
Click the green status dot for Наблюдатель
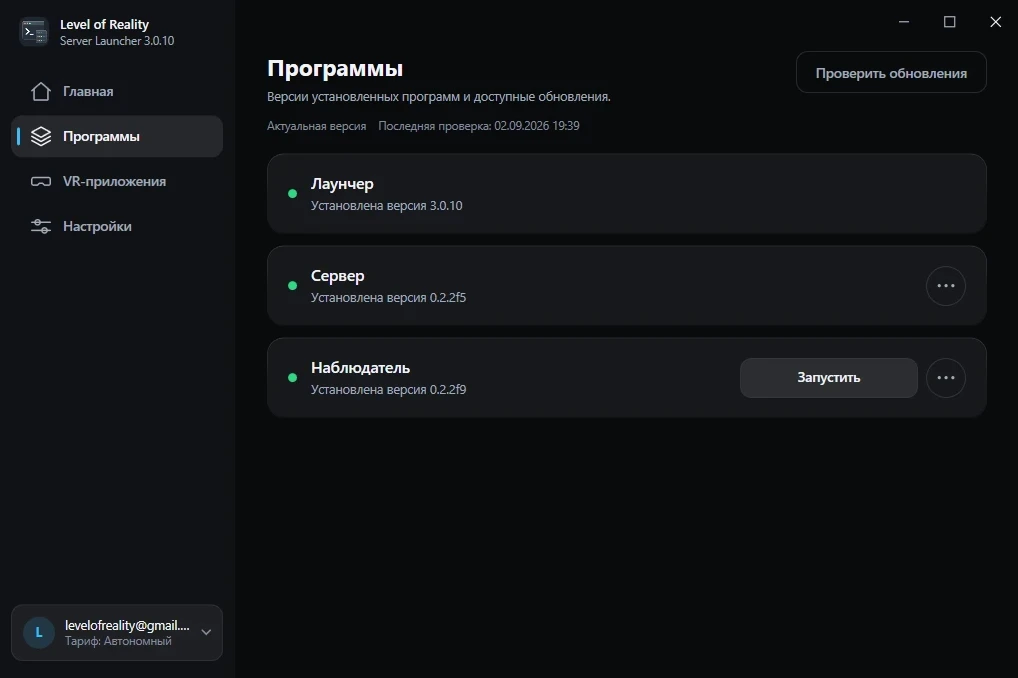(293, 377)
